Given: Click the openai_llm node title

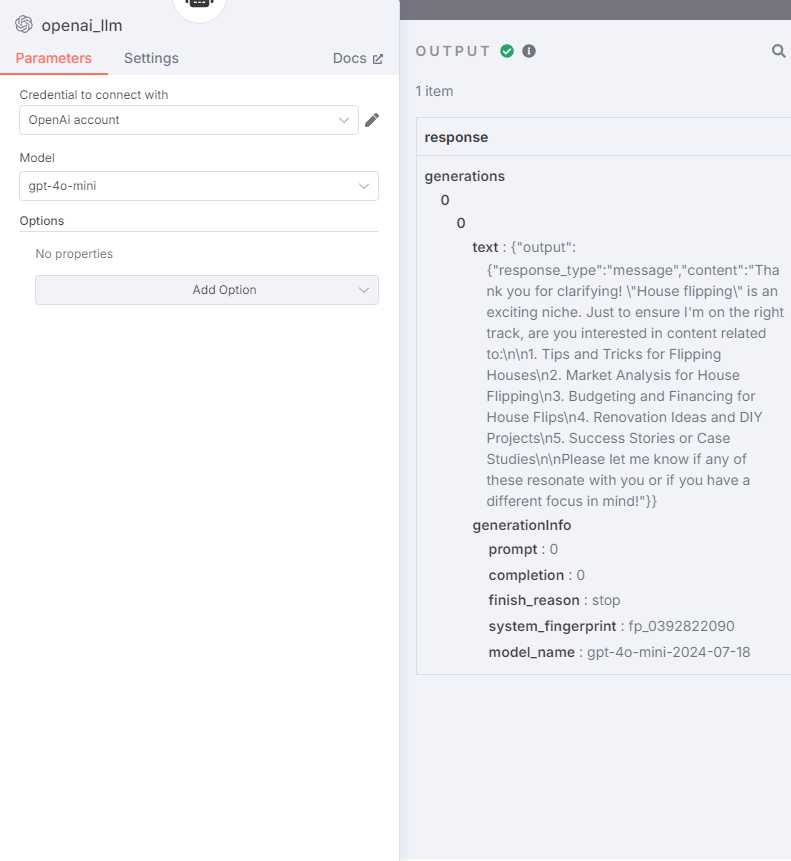Looking at the screenshot, I should [82, 25].
